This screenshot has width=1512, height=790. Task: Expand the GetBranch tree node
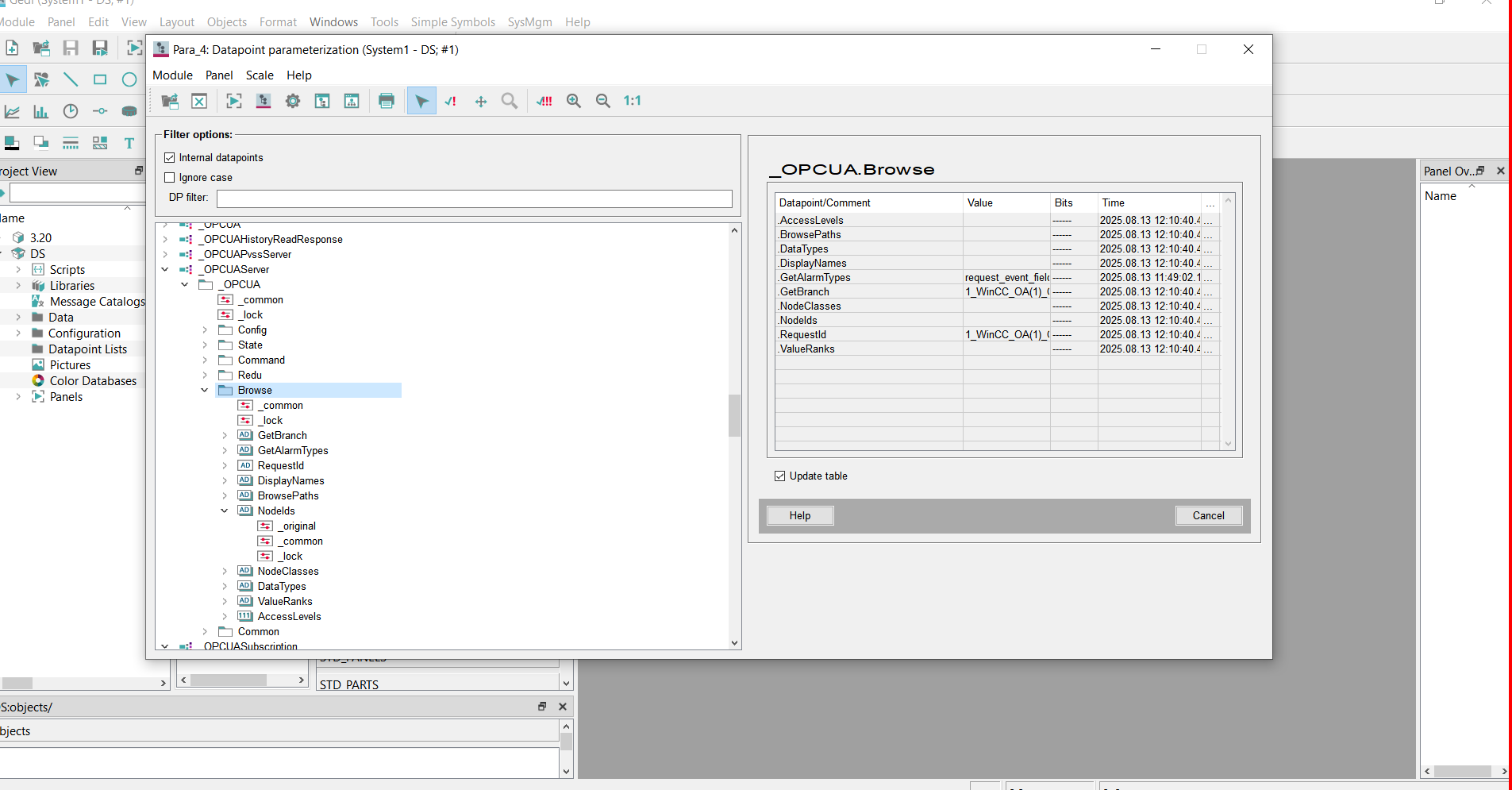pyautogui.click(x=225, y=436)
